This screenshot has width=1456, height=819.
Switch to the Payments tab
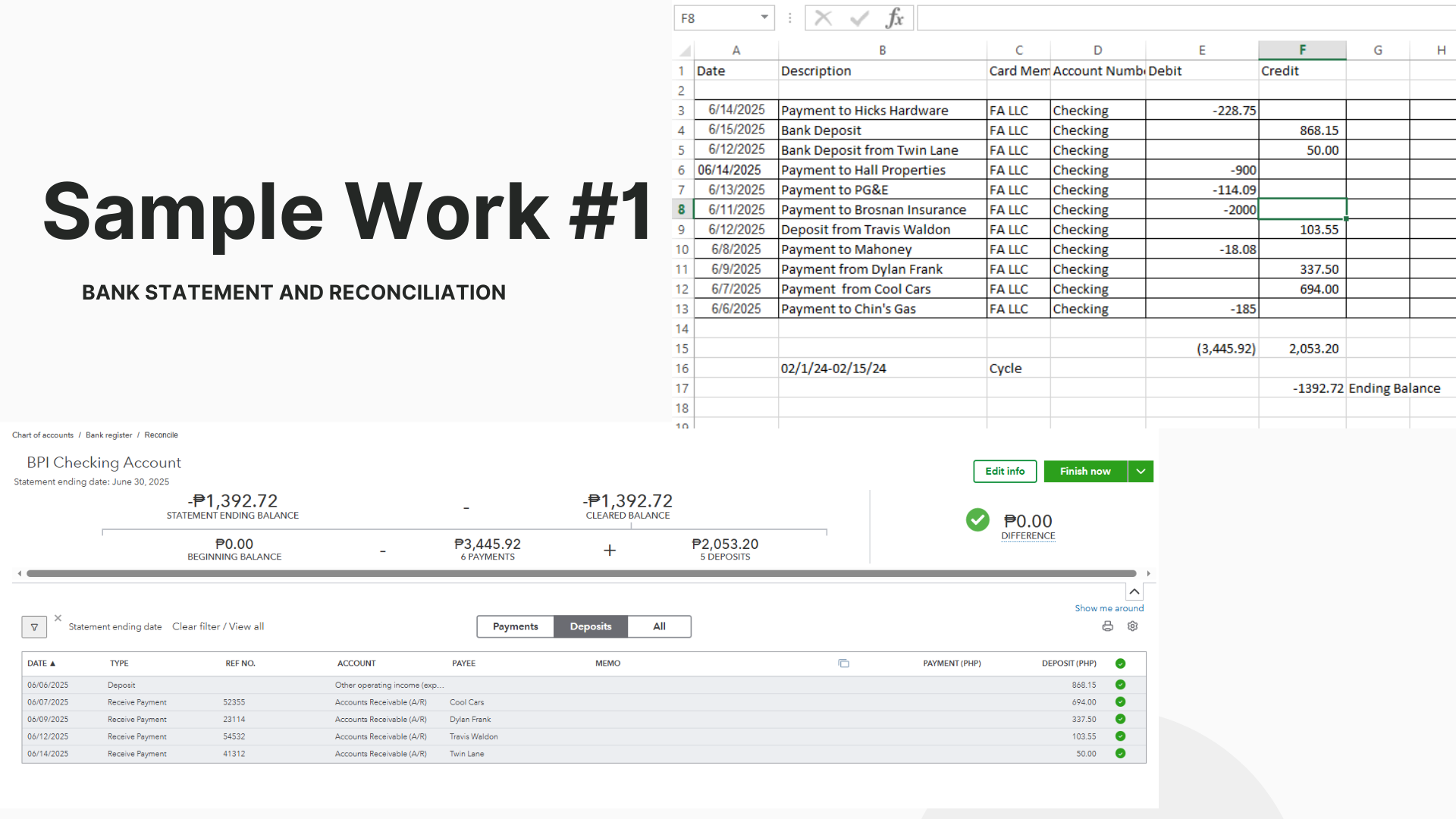tap(515, 626)
